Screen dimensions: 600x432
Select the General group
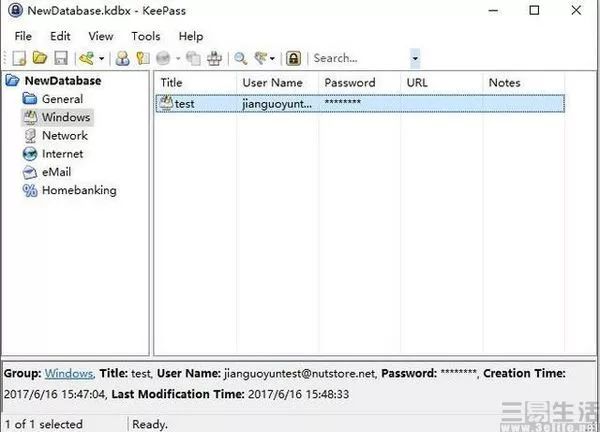click(x=62, y=99)
